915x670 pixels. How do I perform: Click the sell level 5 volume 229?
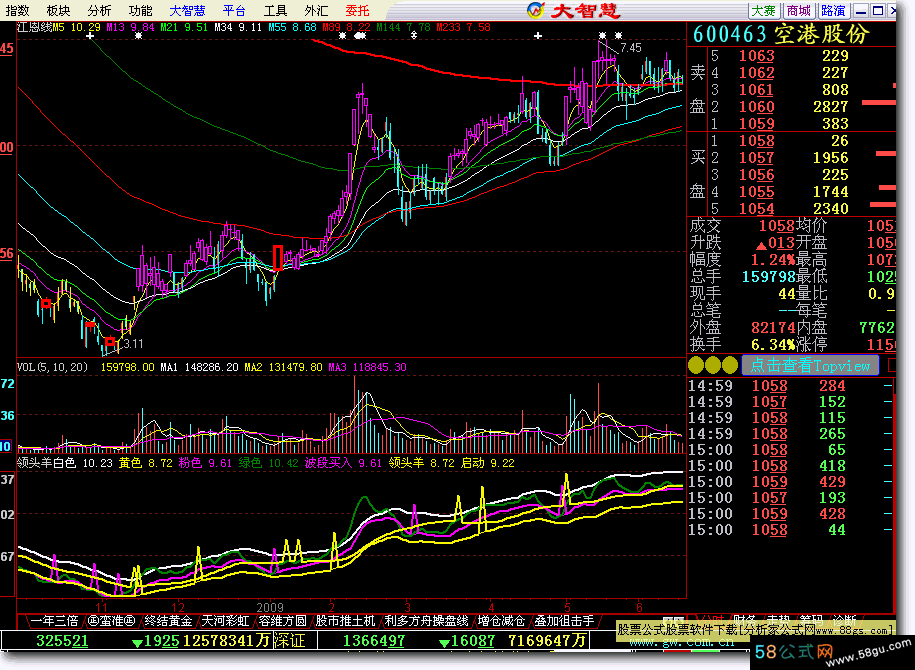tap(834, 56)
